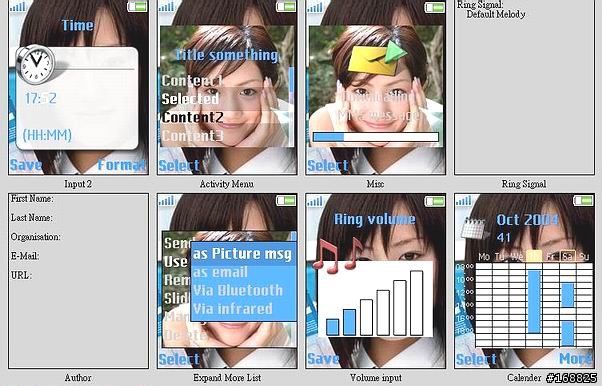Click the Volume input caption label
This screenshot has width=602, height=386.
click(x=375, y=378)
